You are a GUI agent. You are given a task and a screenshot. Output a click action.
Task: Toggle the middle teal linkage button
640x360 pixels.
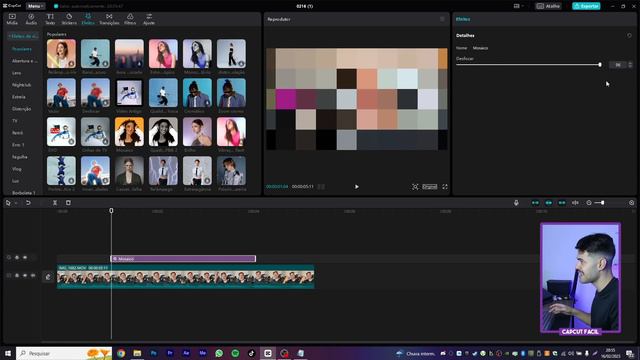pyautogui.click(x=549, y=203)
